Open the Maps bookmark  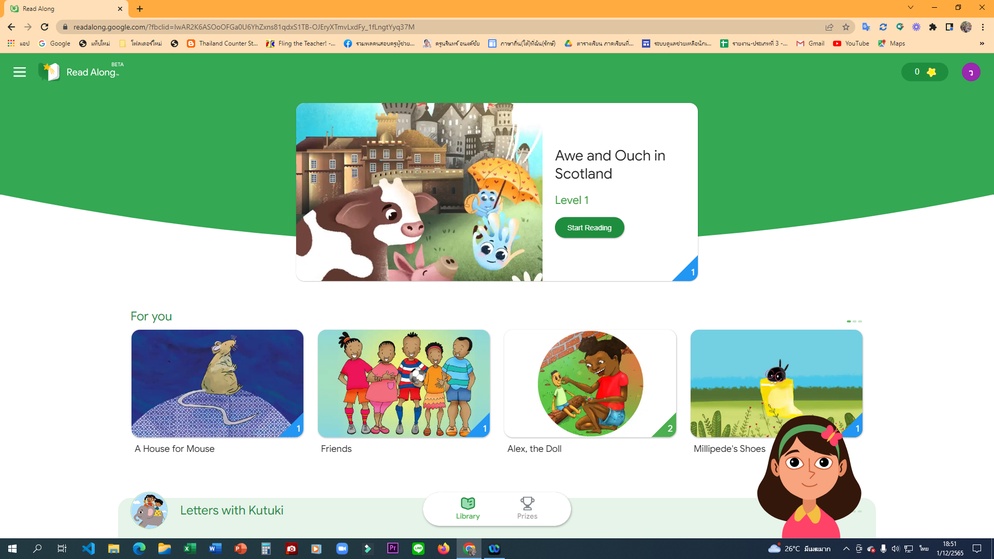(891, 43)
